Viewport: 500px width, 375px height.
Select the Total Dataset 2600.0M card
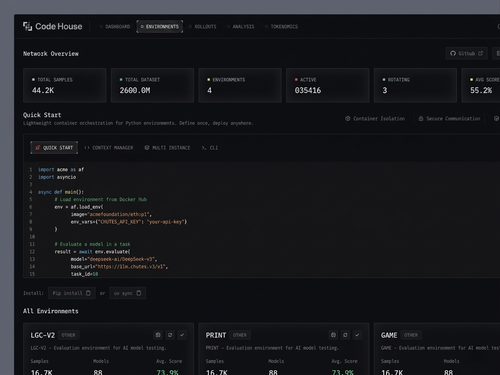[x=152, y=85]
